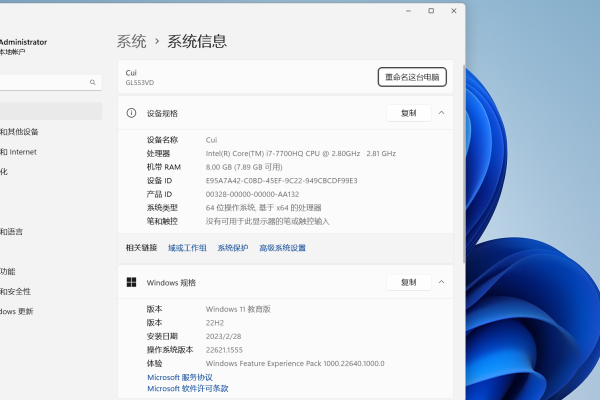
Task: Click 重命名这台电脑 button
Action: tap(412, 77)
